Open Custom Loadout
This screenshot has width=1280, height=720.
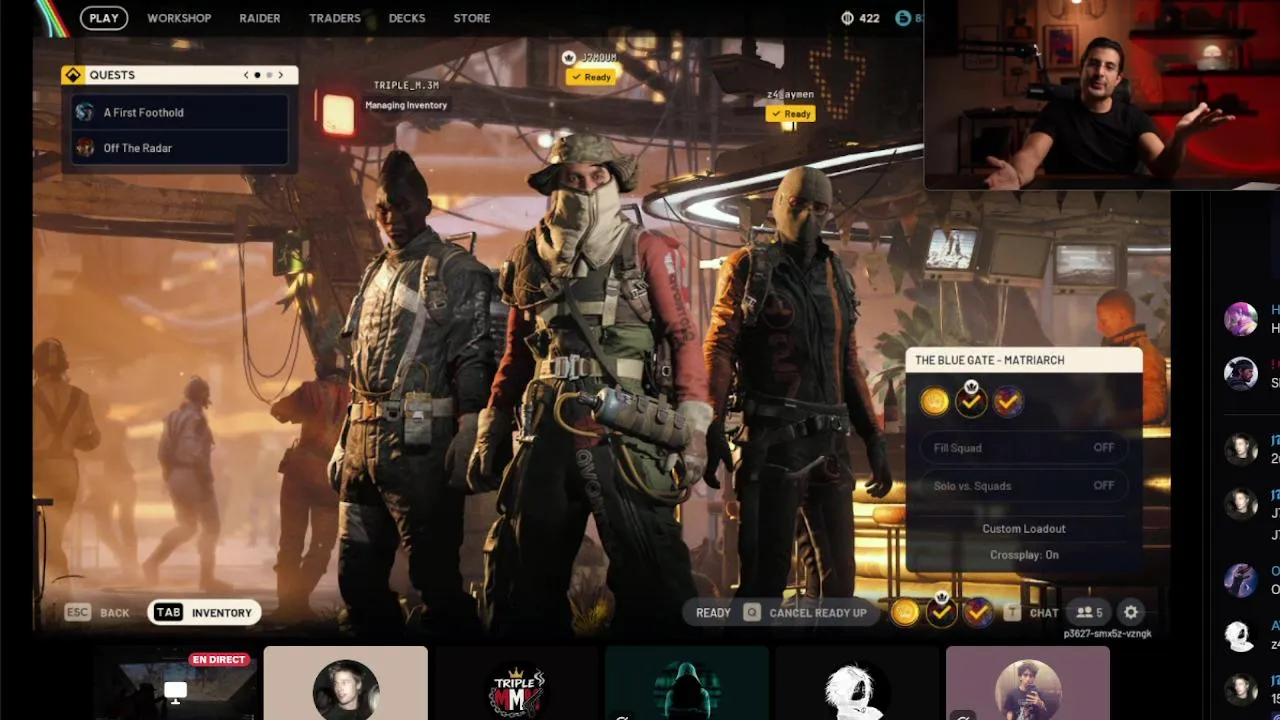[1024, 529]
